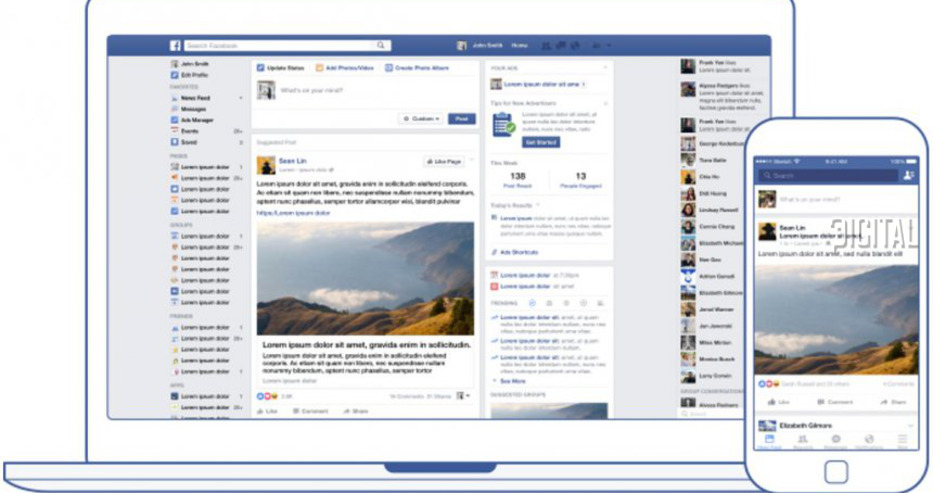Open the Ads Shortcuts link
The height and width of the screenshot is (493, 933).
coord(515,252)
